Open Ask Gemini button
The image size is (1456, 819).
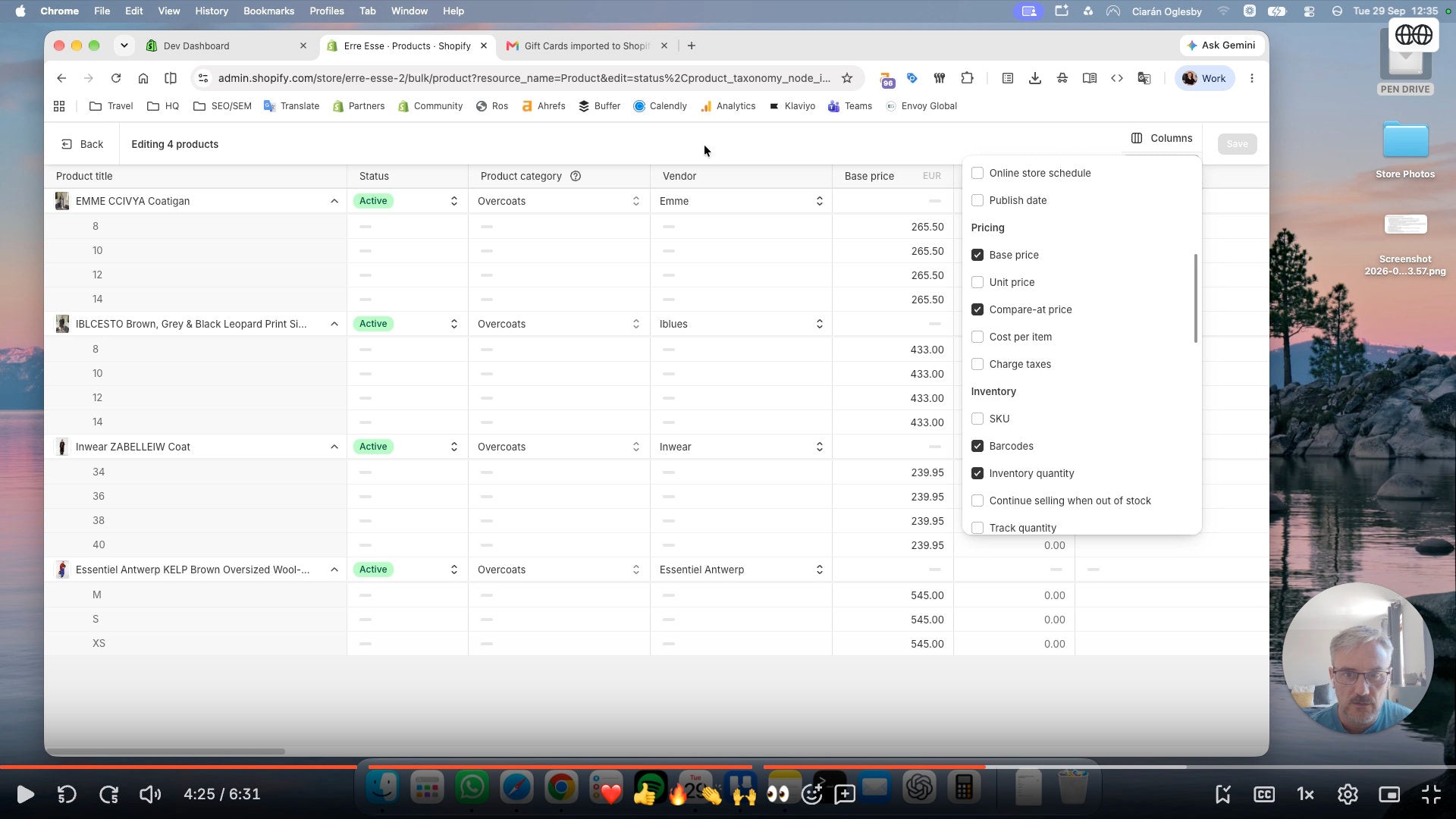coord(1222,45)
